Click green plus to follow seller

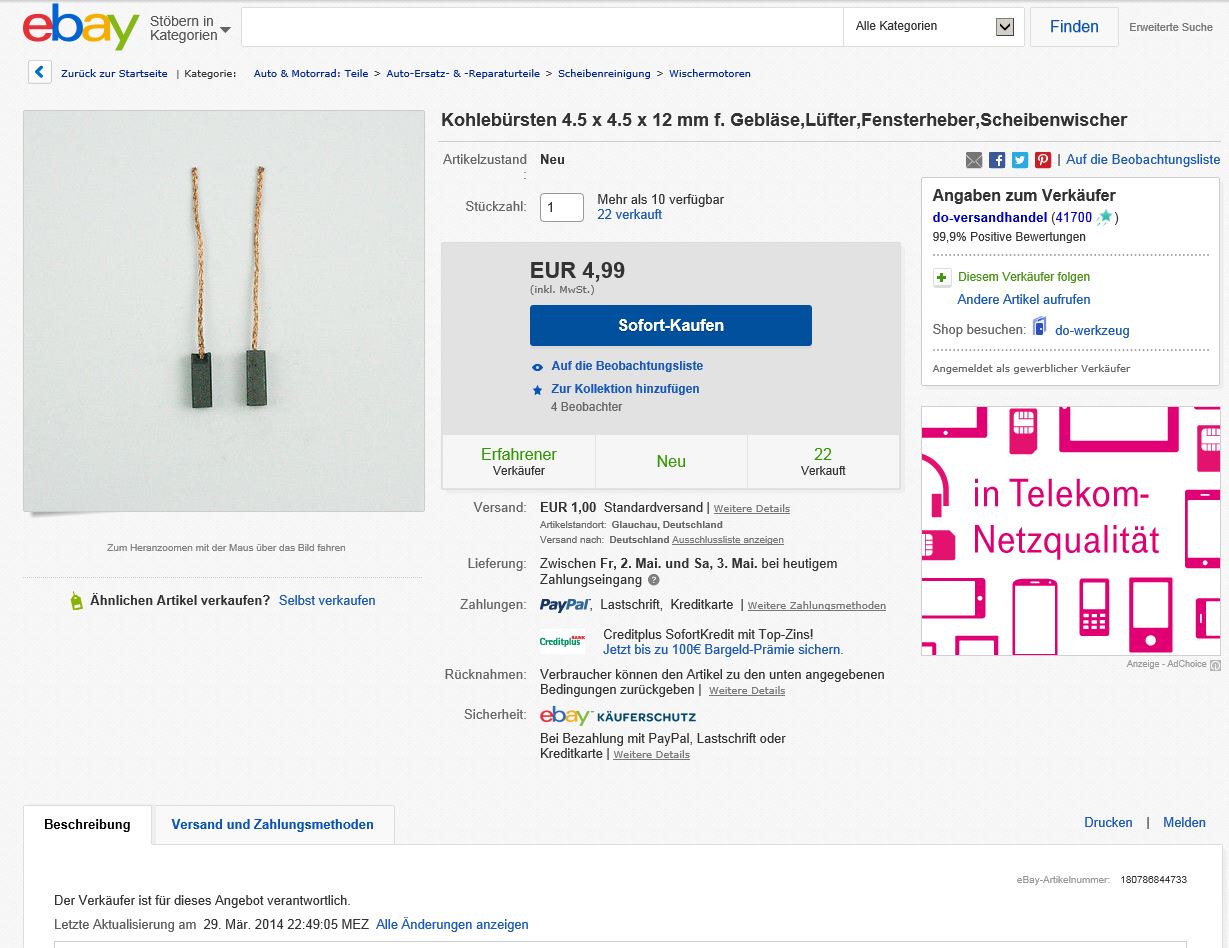[942, 277]
